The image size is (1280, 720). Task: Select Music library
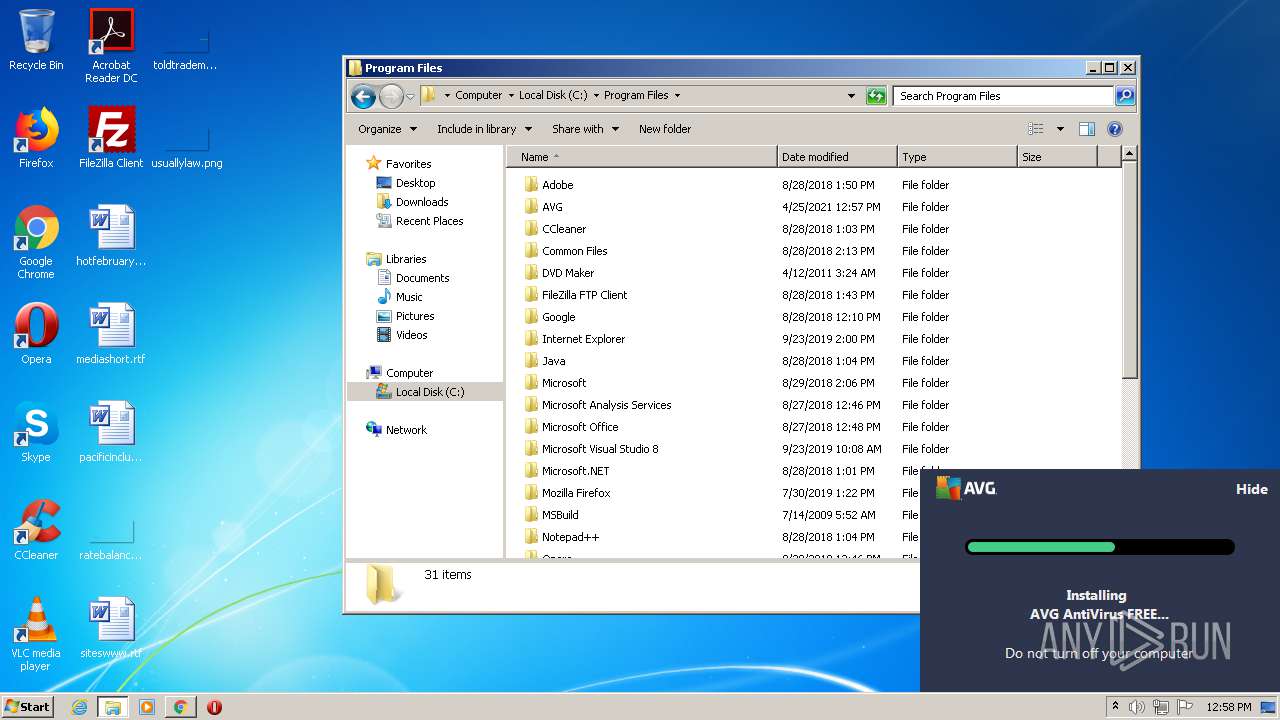pyautogui.click(x=409, y=297)
